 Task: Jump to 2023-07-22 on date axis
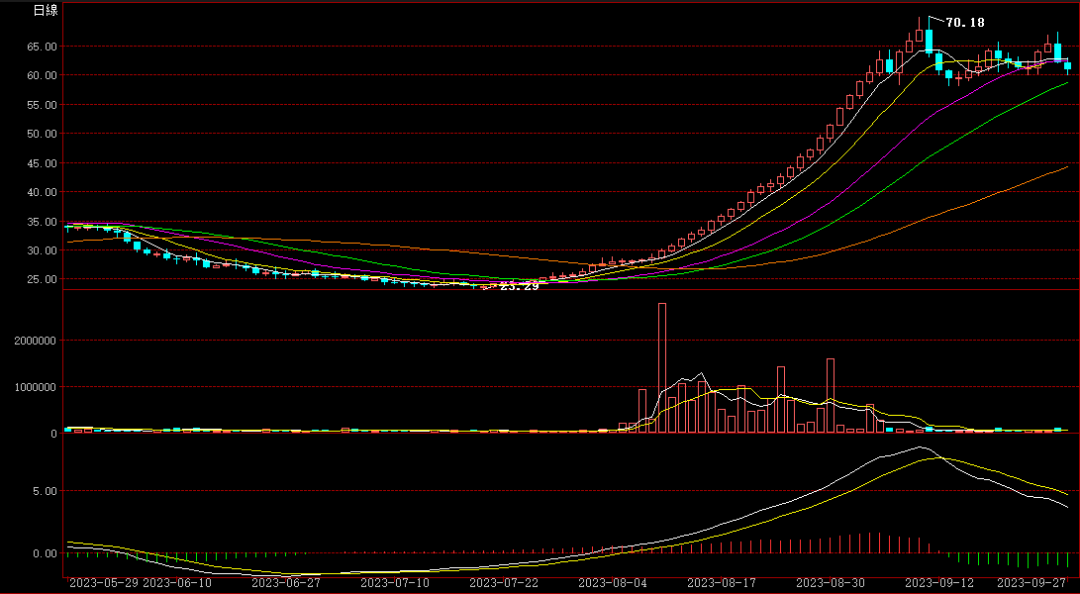504,582
